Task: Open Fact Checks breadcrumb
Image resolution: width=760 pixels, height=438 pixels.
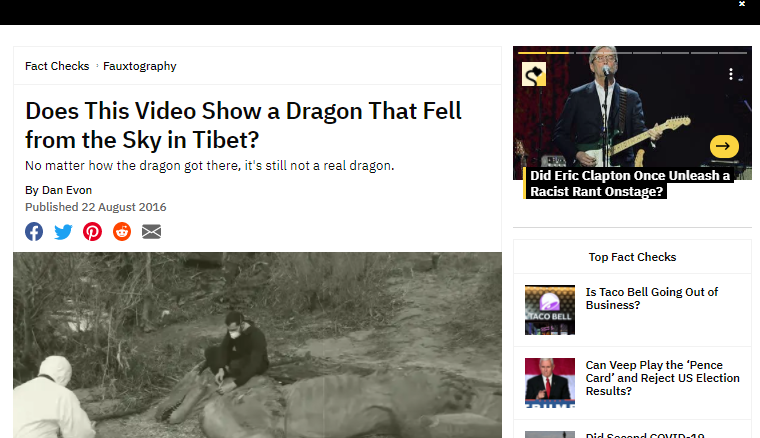Action: click(x=57, y=66)
